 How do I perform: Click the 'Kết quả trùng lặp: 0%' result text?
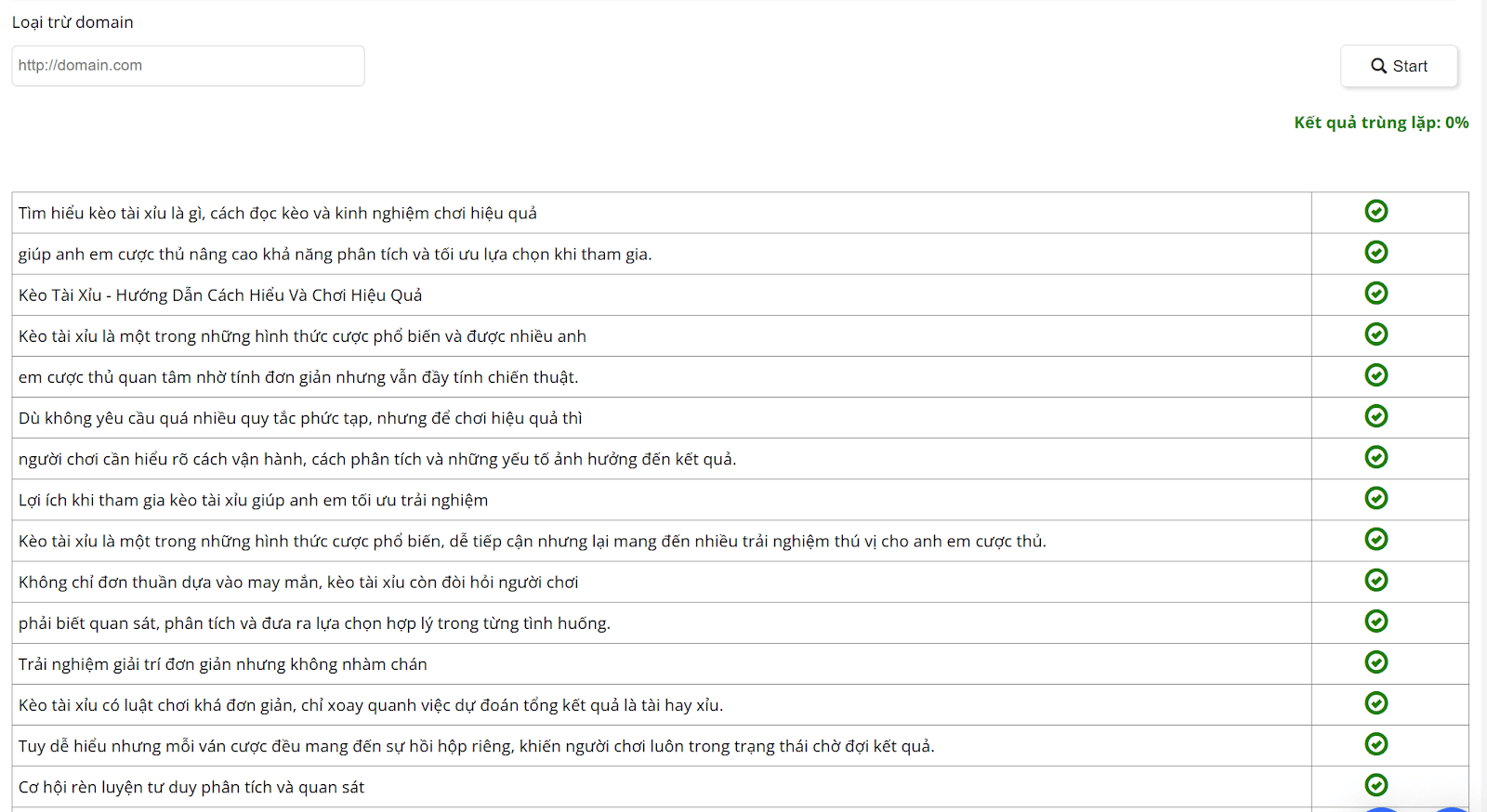(1381, 123)
